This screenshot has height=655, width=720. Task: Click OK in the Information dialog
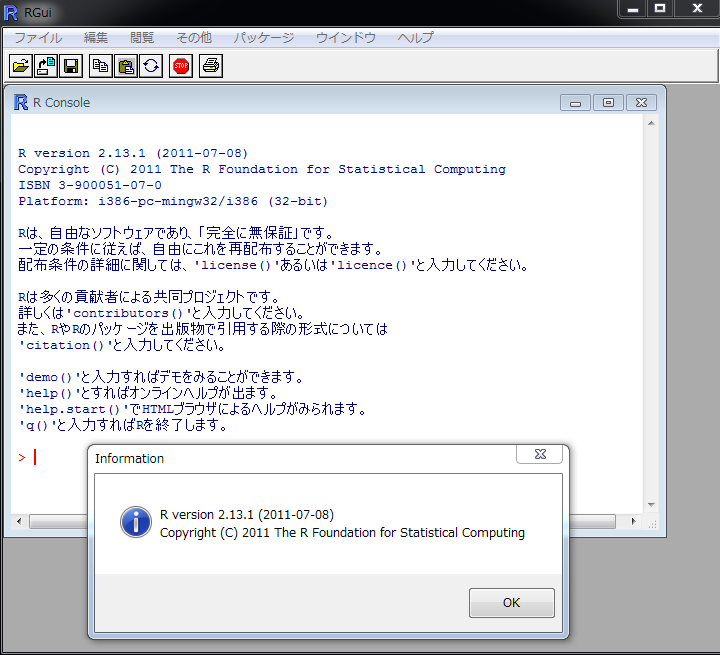pyautogui.click(x=511, y=603)
